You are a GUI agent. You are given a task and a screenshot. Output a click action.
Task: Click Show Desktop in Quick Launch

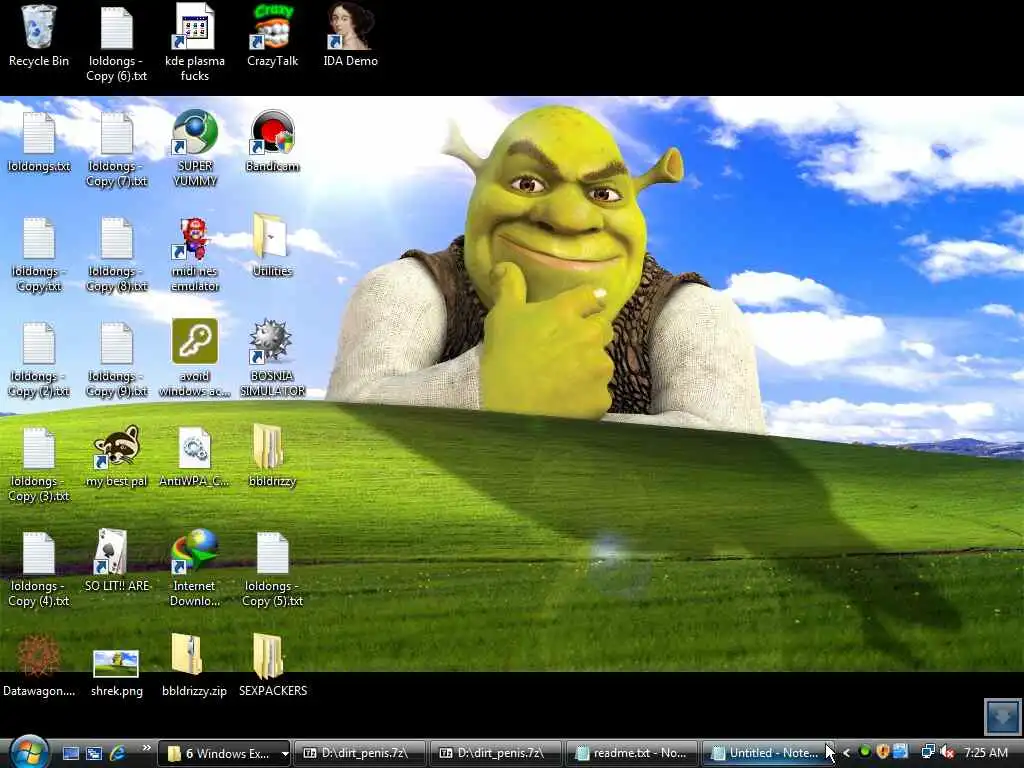pos(71,753)
